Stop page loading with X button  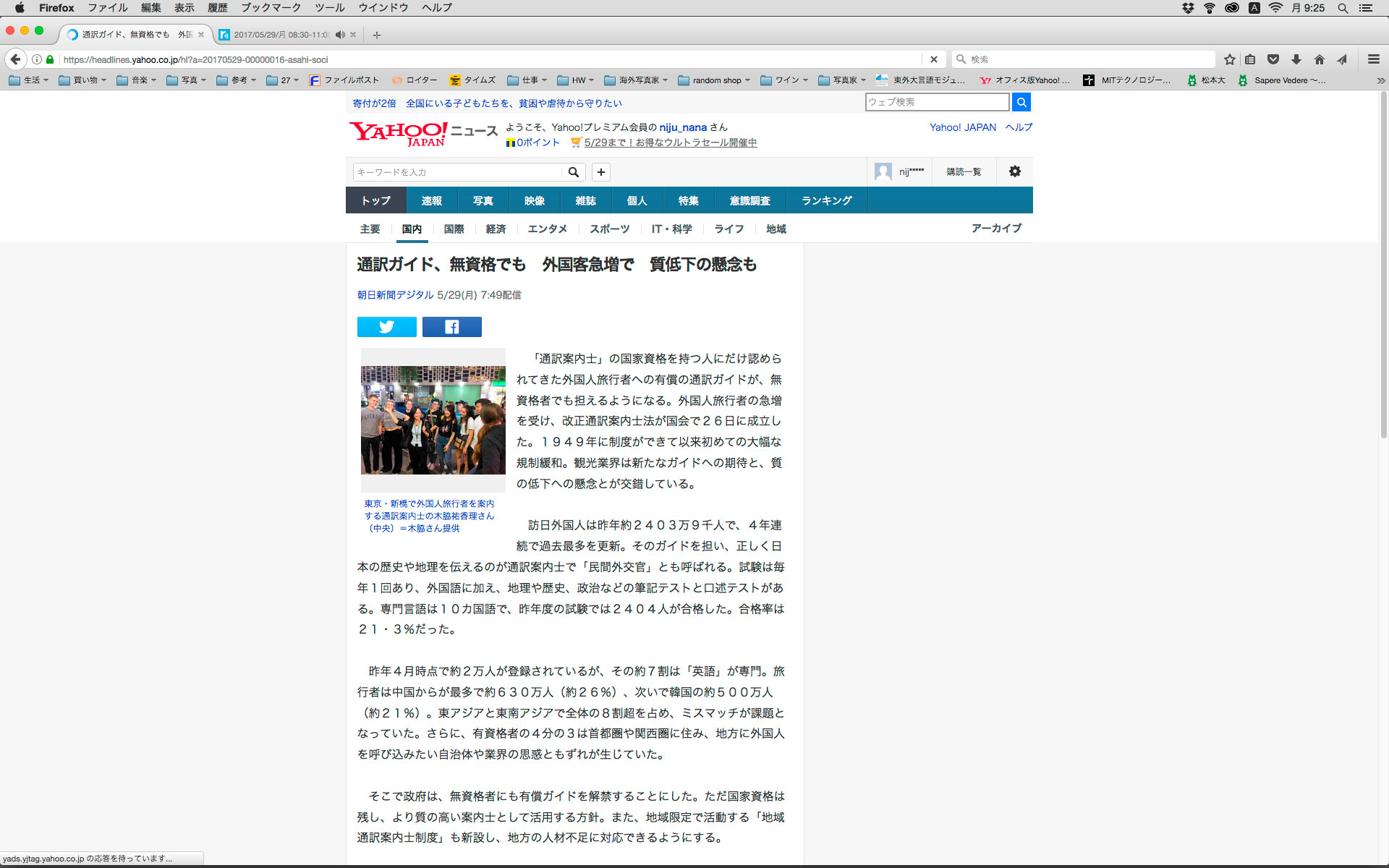[933, 59]
